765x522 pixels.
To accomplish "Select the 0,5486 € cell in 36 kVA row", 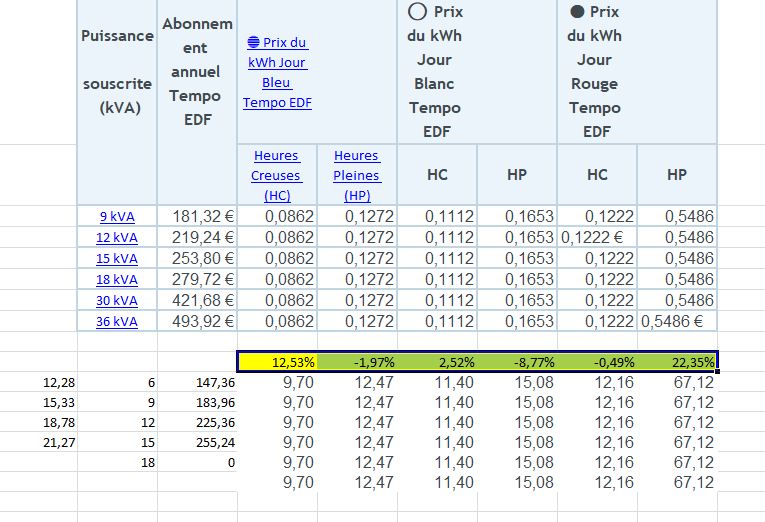I will [x=677, y=321].
